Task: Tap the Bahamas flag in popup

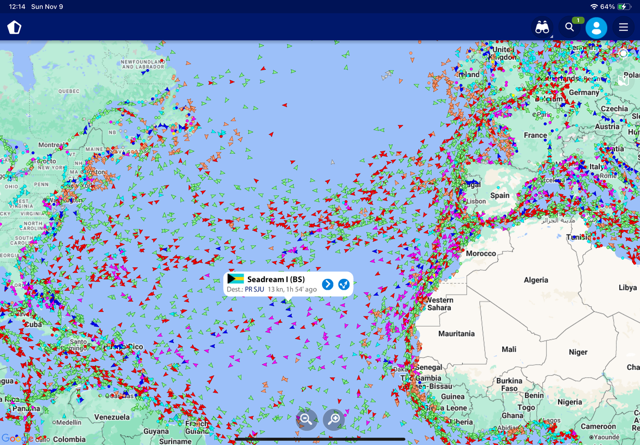Action: point(236,279)
